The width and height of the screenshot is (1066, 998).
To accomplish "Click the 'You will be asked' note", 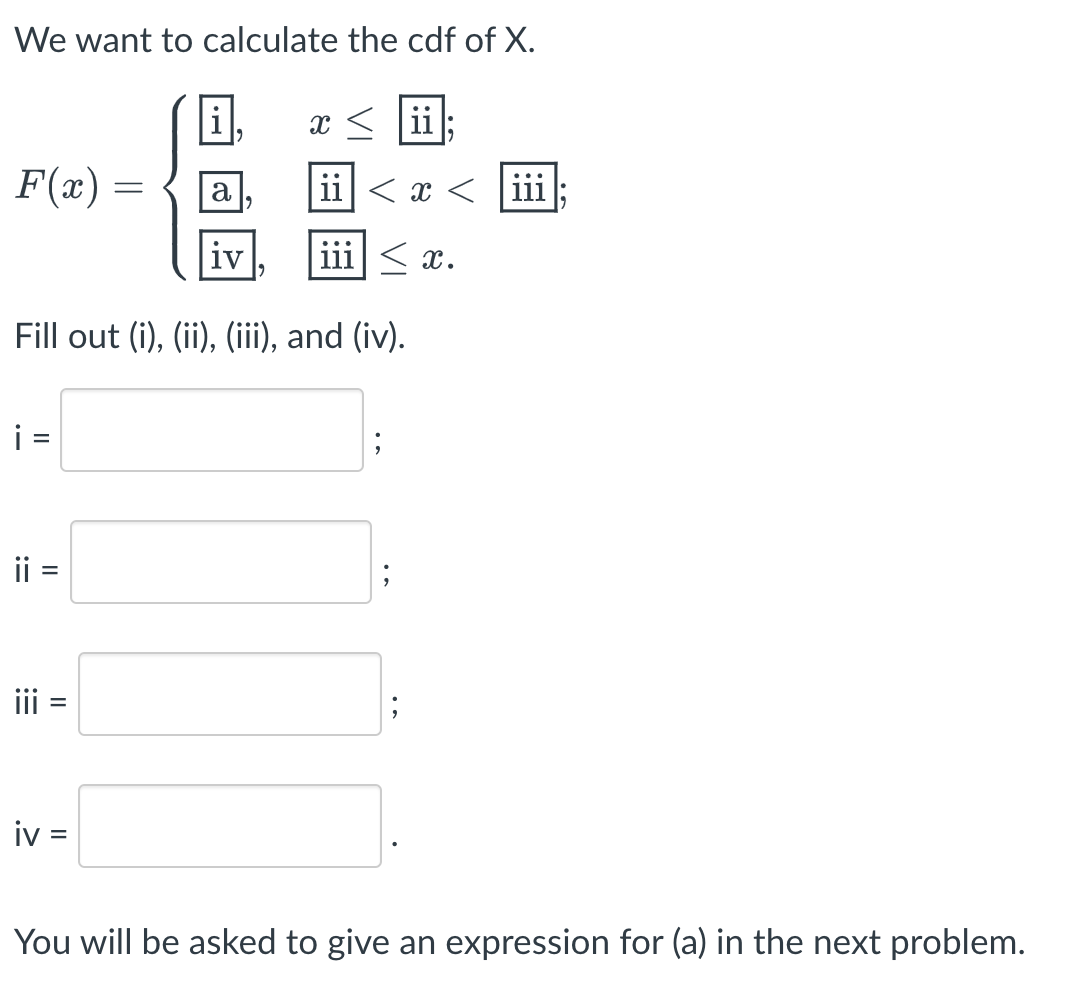I will 520,942.
